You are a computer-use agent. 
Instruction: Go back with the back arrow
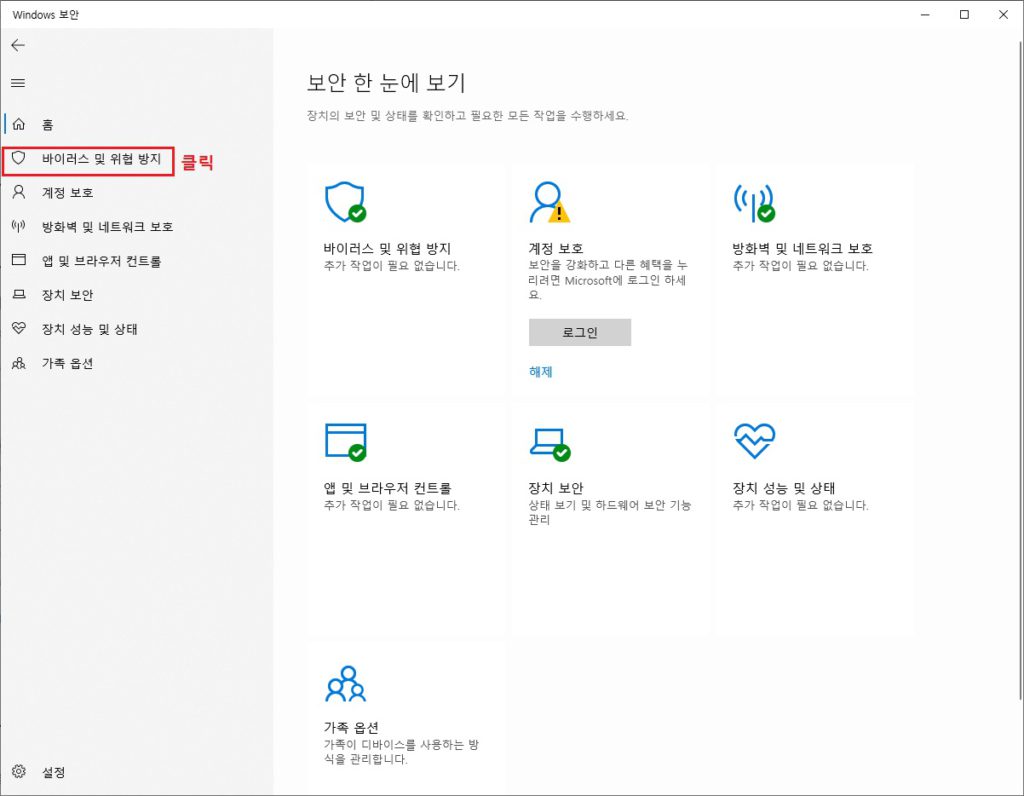click(x=18, y=45)
